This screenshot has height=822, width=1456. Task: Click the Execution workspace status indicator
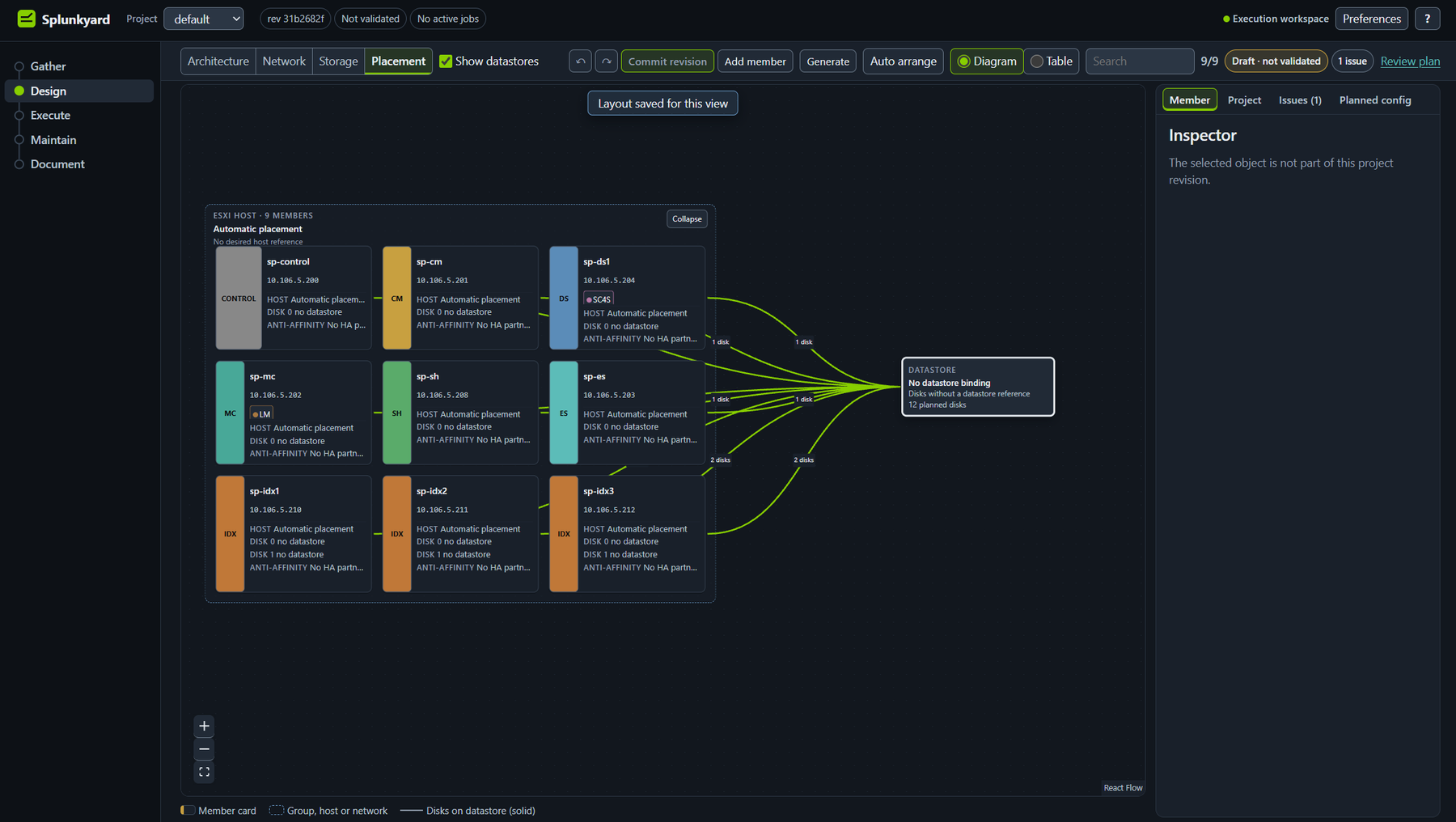(1276, 19)
